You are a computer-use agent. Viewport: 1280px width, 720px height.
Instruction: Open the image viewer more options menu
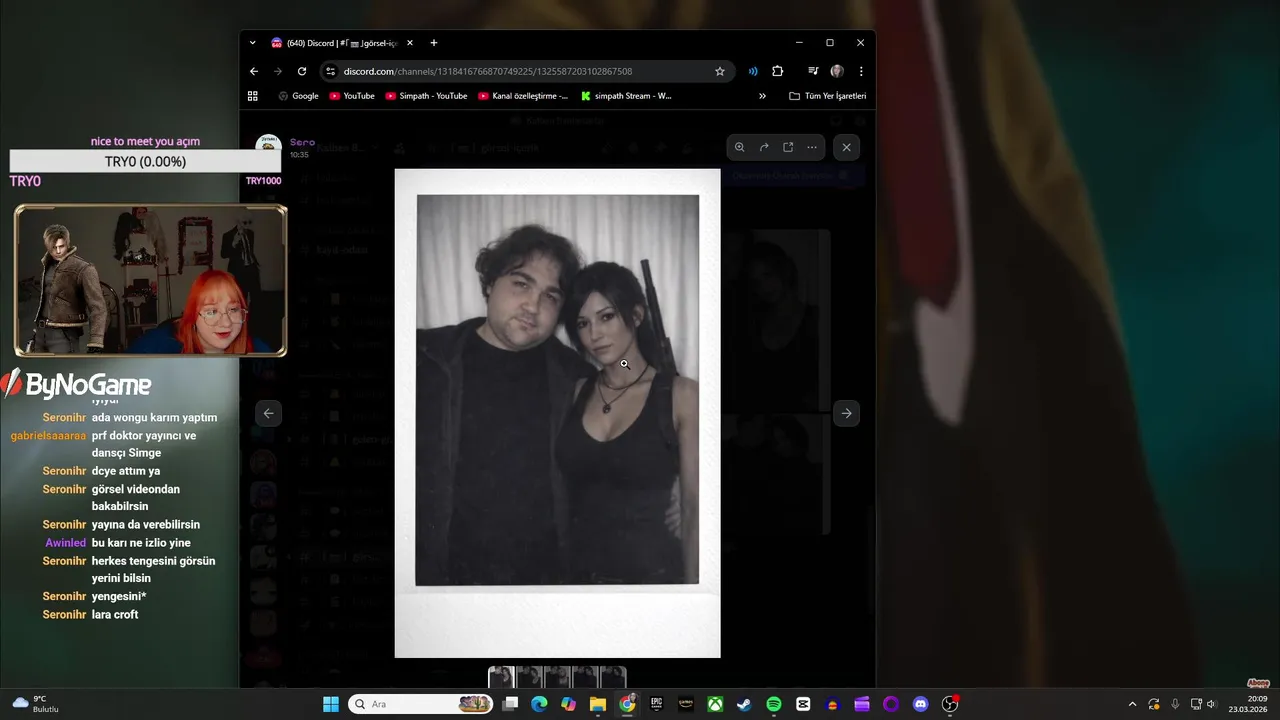tap(812, 147)
